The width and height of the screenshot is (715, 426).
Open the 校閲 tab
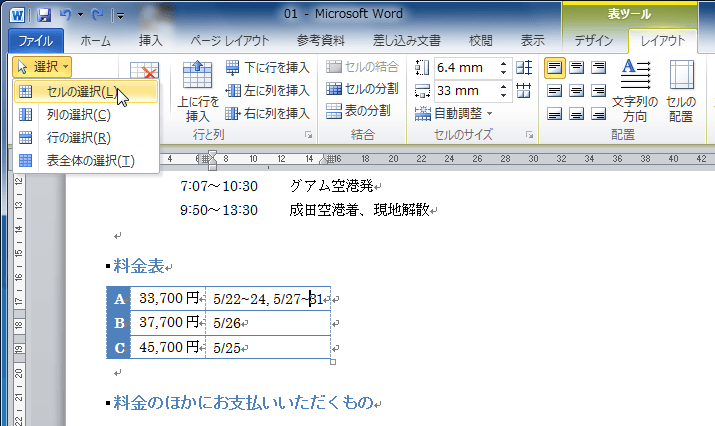(x=481, y=41)
